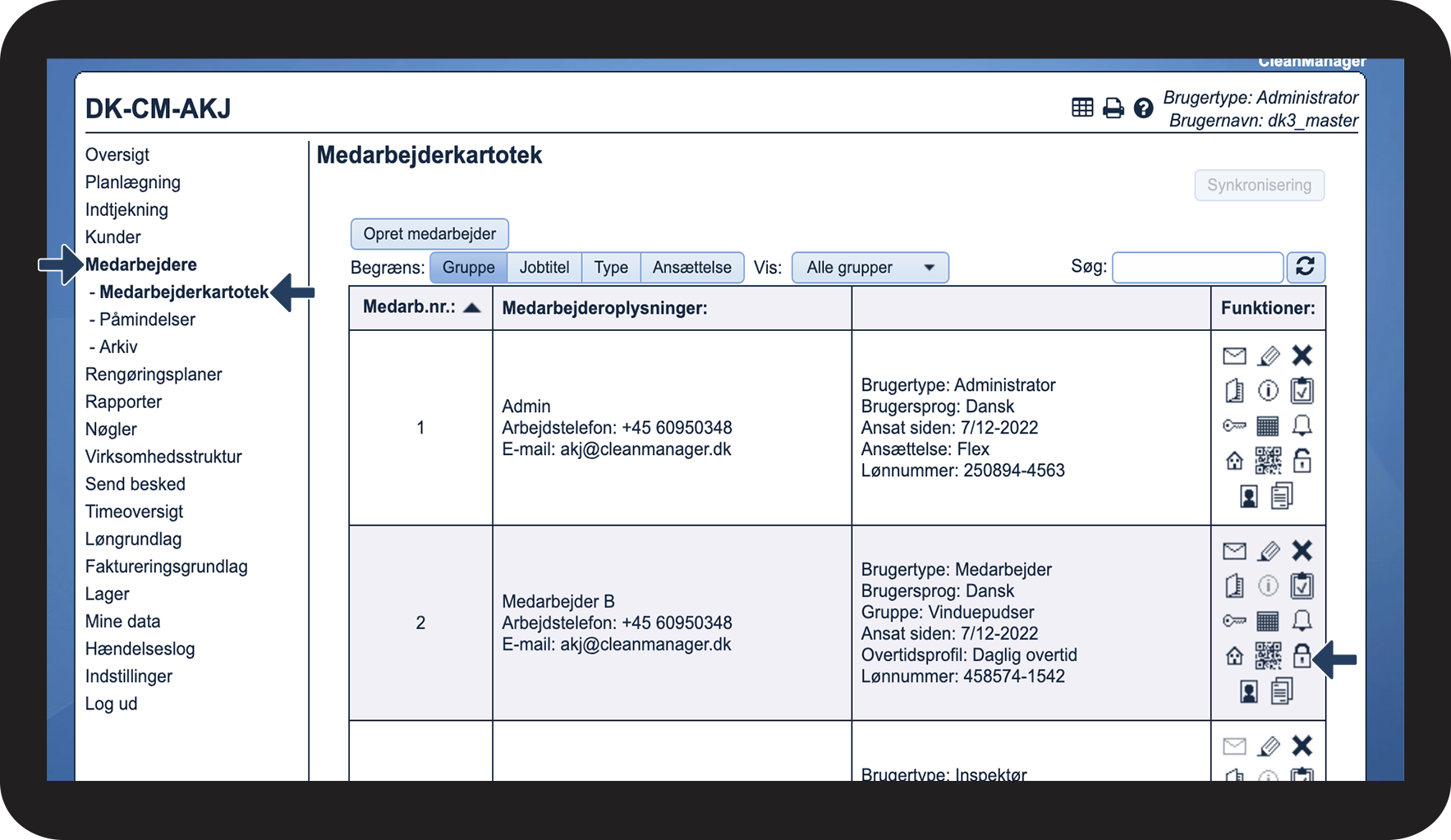Open portrait photo icon for Admin
The height and width of the screenshot is (840, 1451).
(x=1249, y=496)
